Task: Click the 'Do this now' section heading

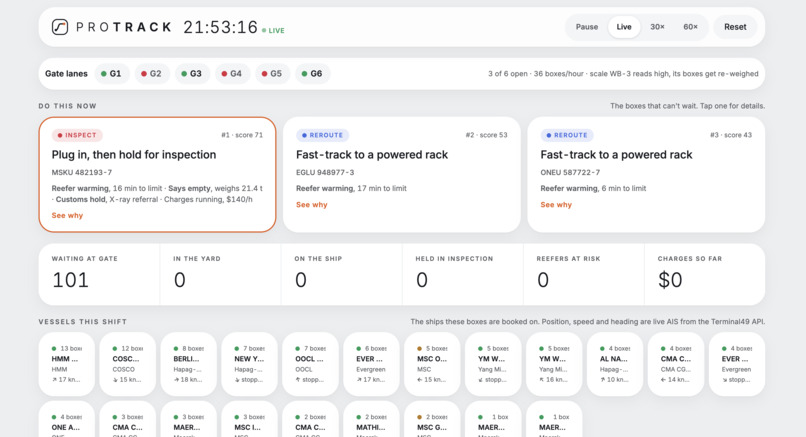Action: tap(67, 106)
